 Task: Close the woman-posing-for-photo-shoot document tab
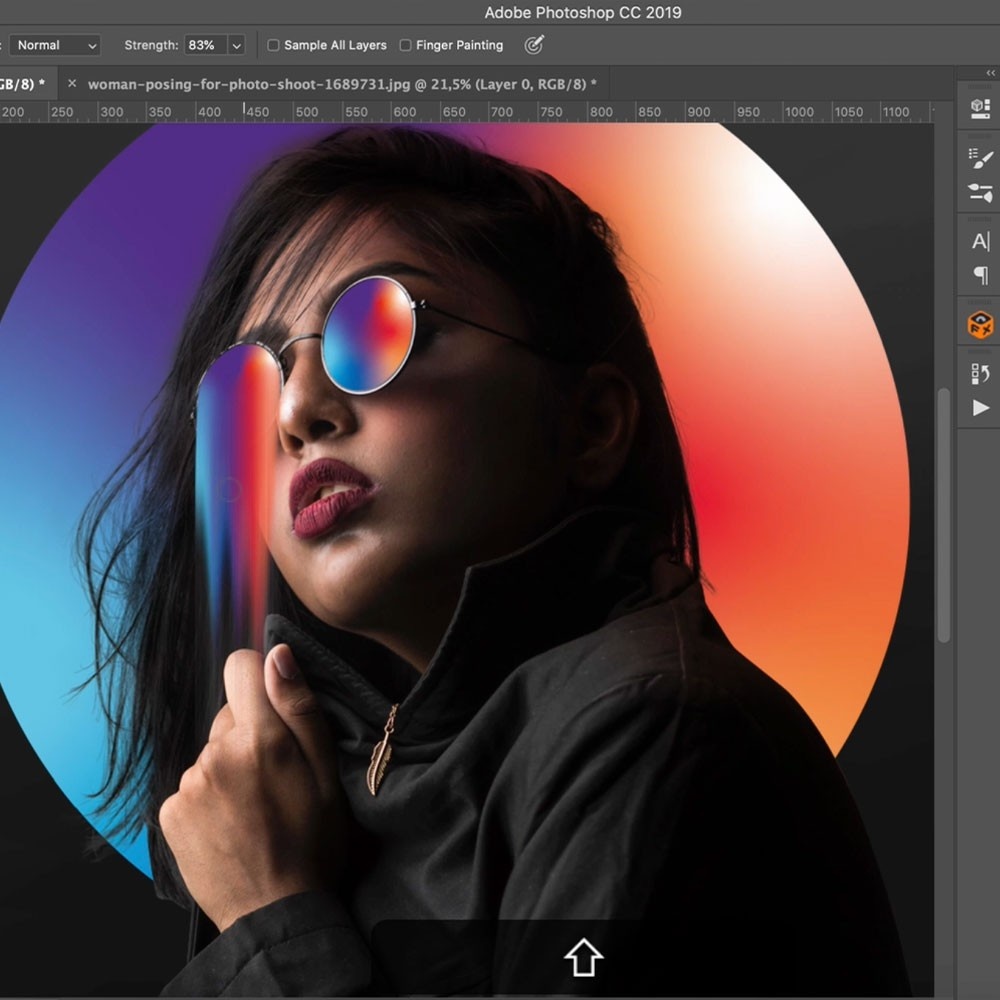pos(71,84)
